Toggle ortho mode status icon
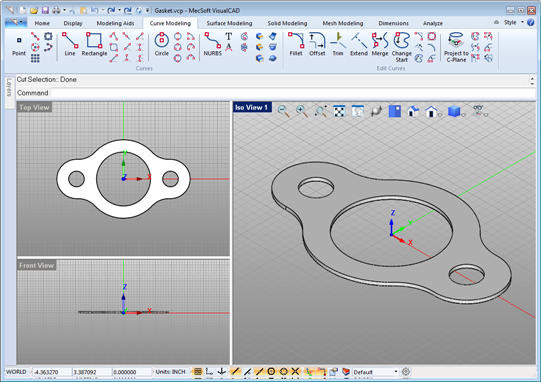The height and width of the screenshot is (382, 541). 209,372
